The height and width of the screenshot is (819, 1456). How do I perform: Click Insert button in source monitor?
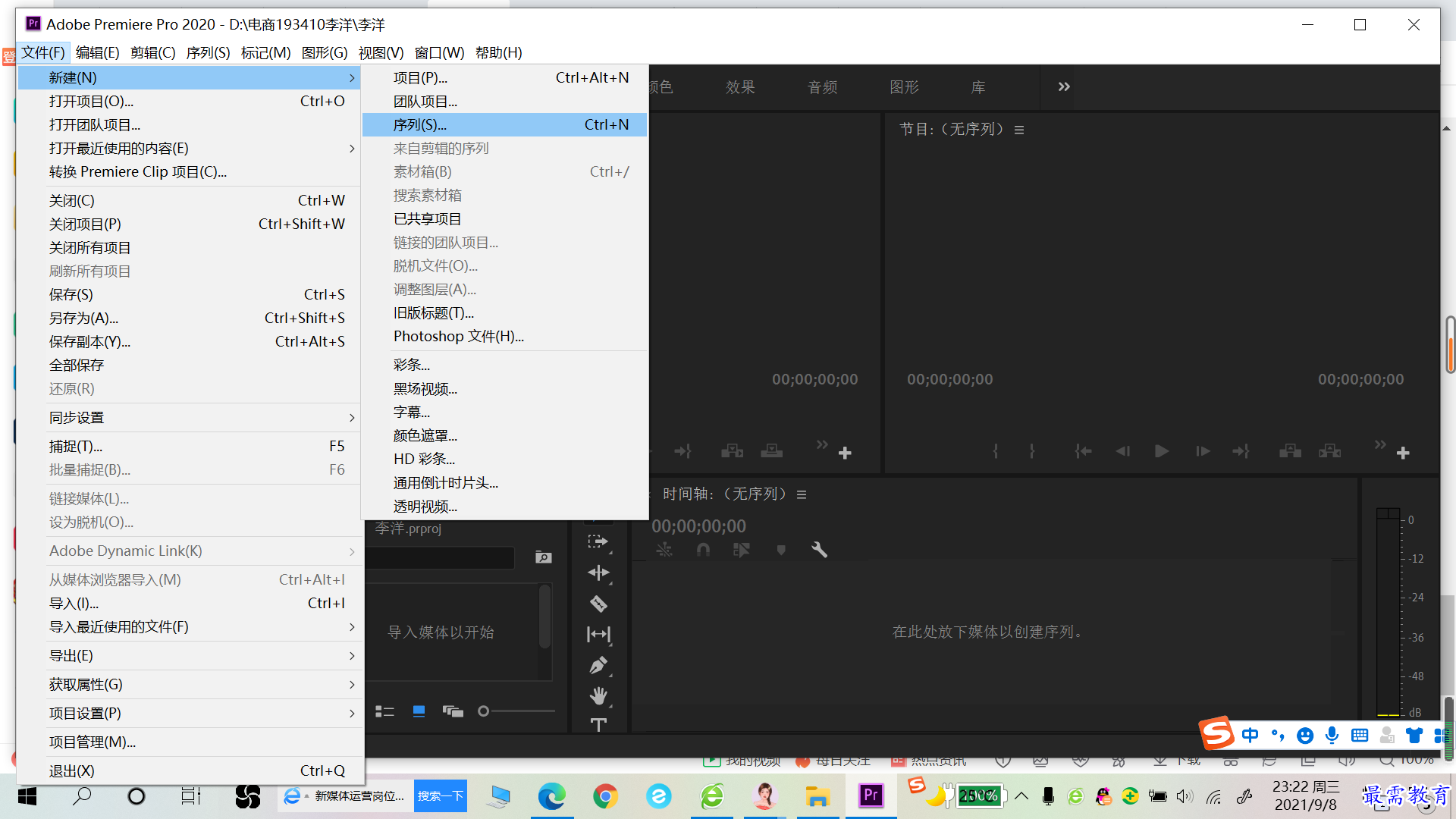pyautogui.click(x=732, y=451)
